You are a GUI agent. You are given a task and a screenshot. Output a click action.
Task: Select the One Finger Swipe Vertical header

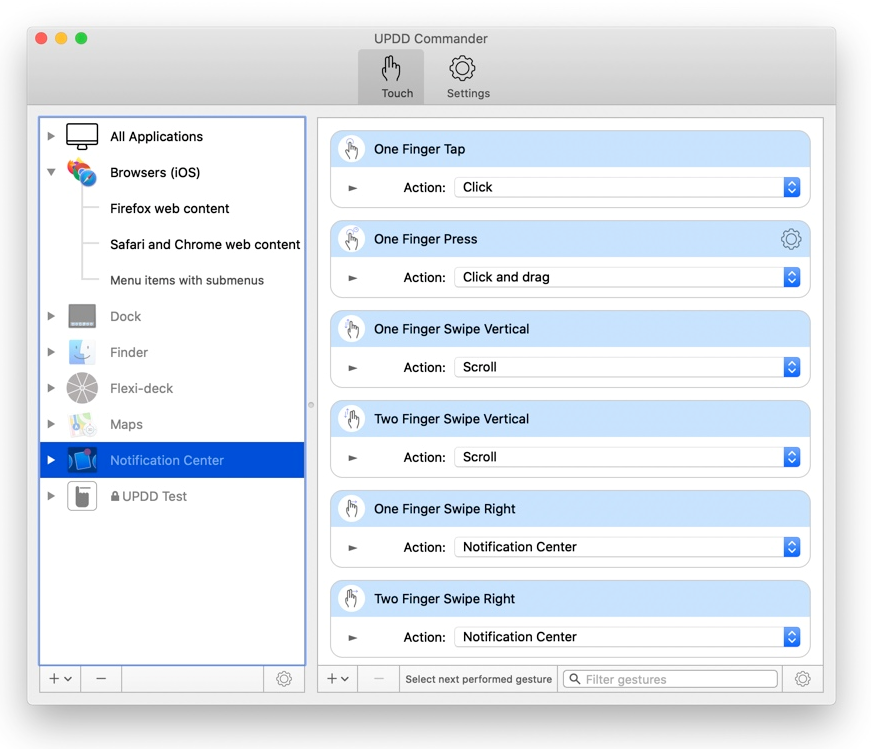pos(570,329)
